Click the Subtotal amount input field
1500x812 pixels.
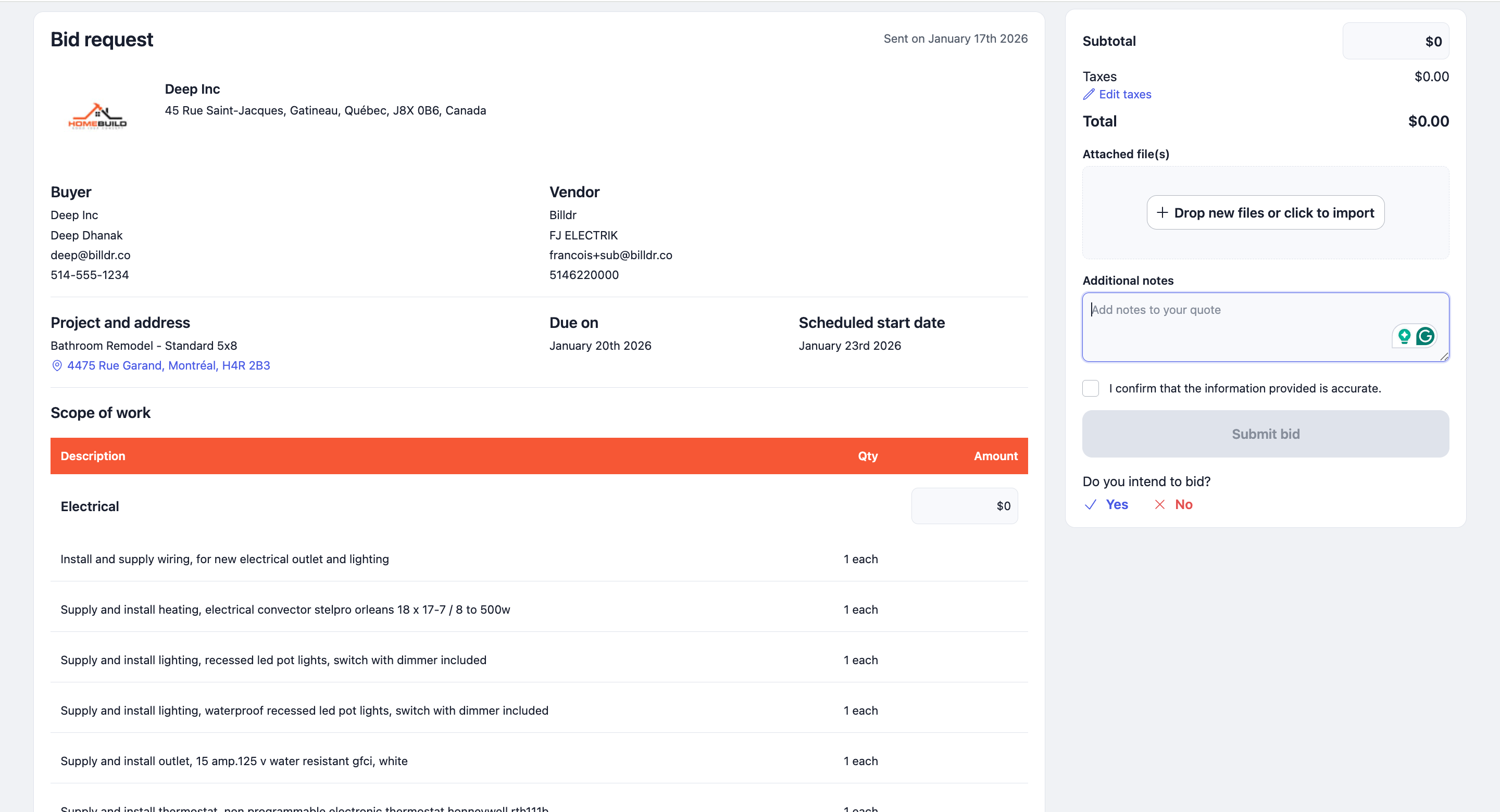point(1395,41)
